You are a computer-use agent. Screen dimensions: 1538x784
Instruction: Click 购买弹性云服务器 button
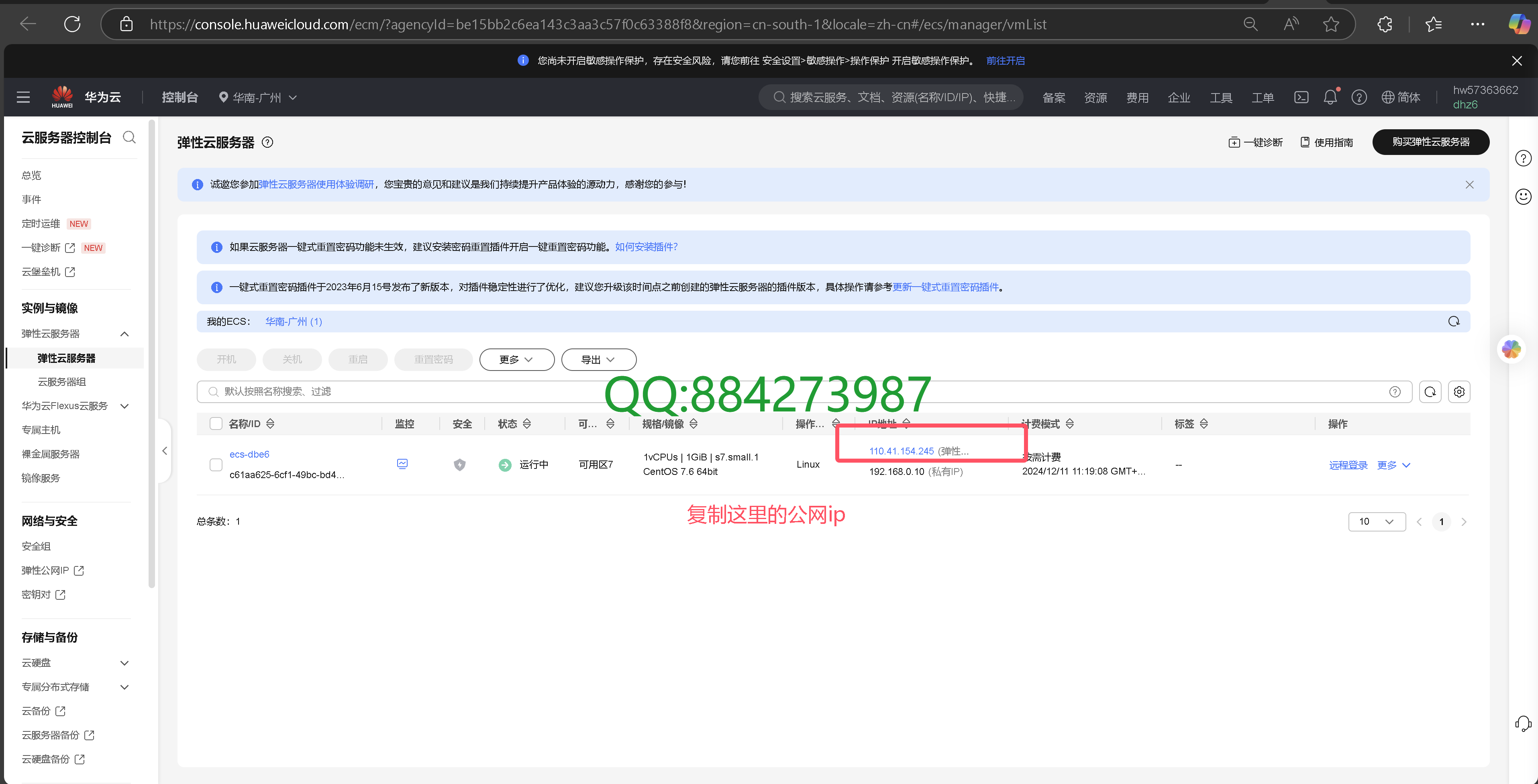pos(1430,142)
